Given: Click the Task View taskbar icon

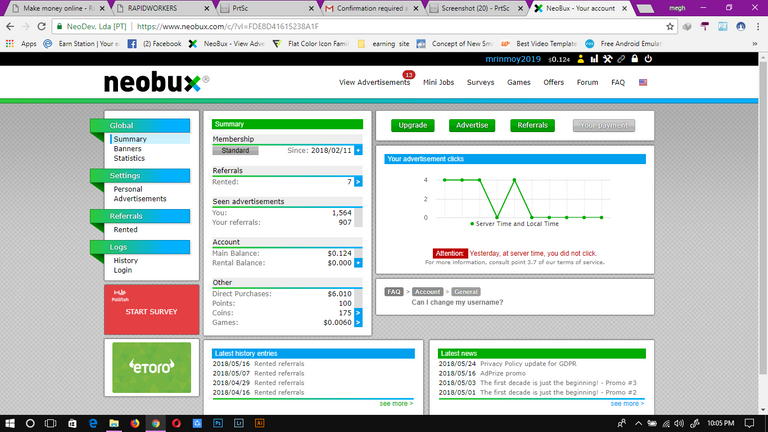Looking at the screenshot, I should pos(50,423).
